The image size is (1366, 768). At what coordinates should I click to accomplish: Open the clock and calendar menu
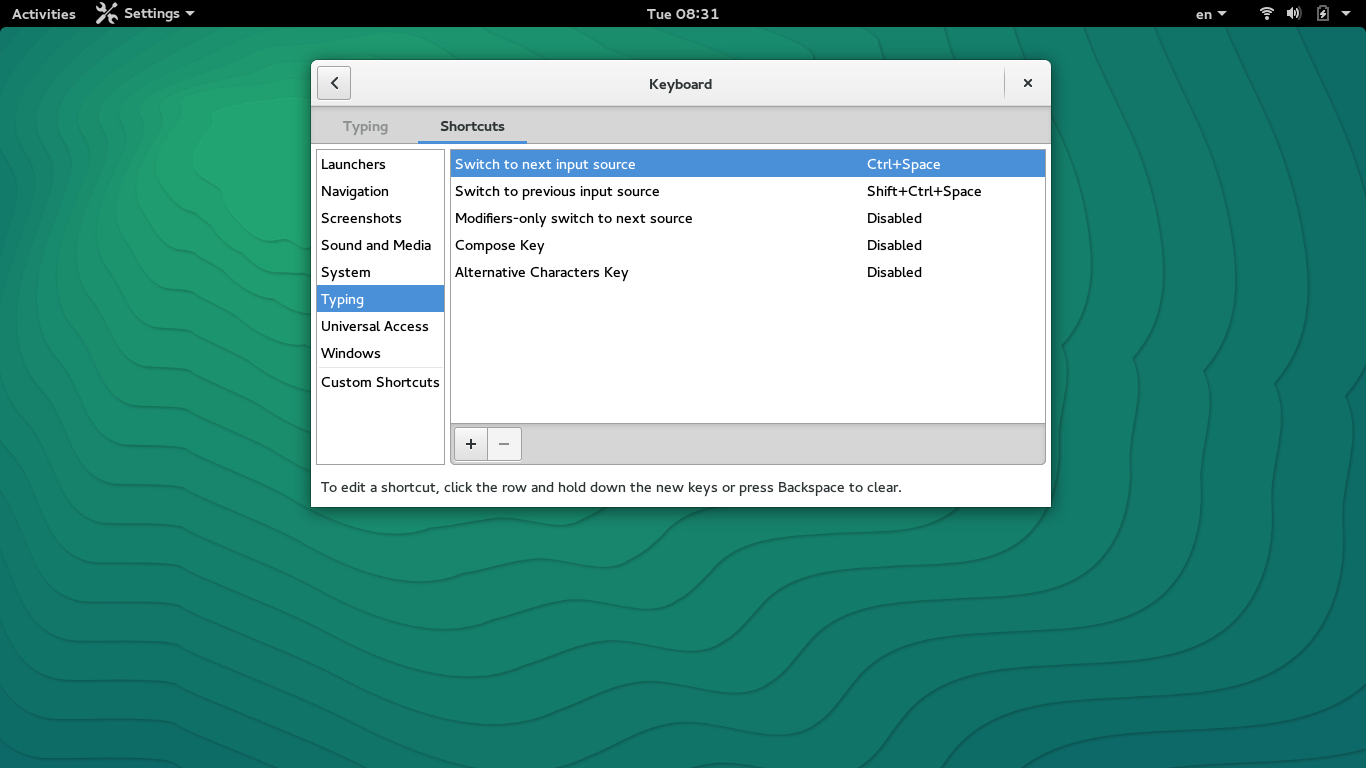point(683,14)
